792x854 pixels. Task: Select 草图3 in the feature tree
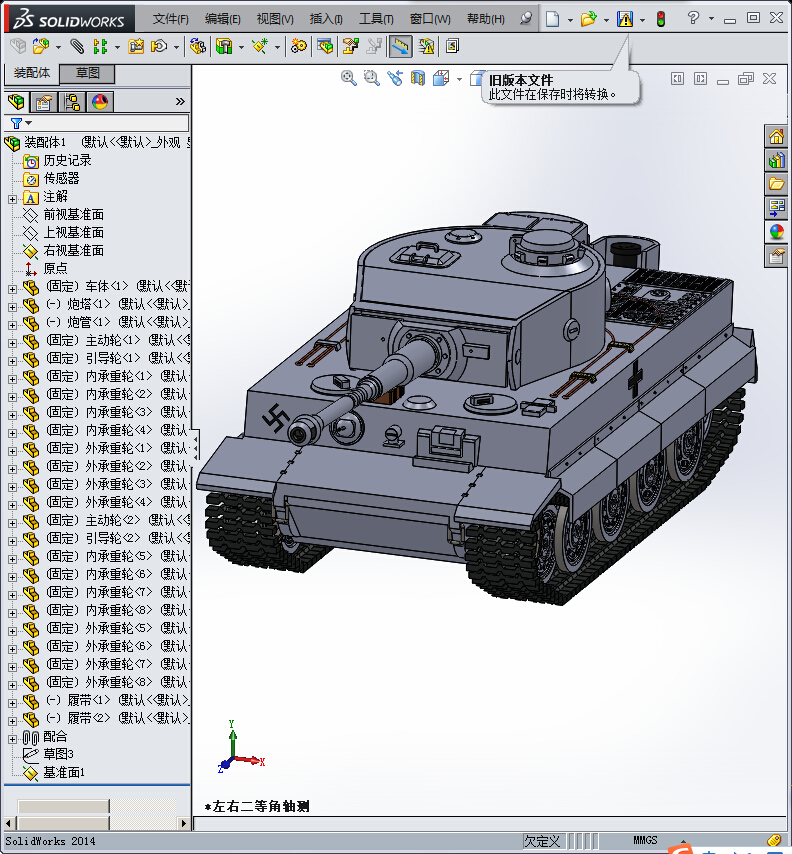(x=58, y=754)
